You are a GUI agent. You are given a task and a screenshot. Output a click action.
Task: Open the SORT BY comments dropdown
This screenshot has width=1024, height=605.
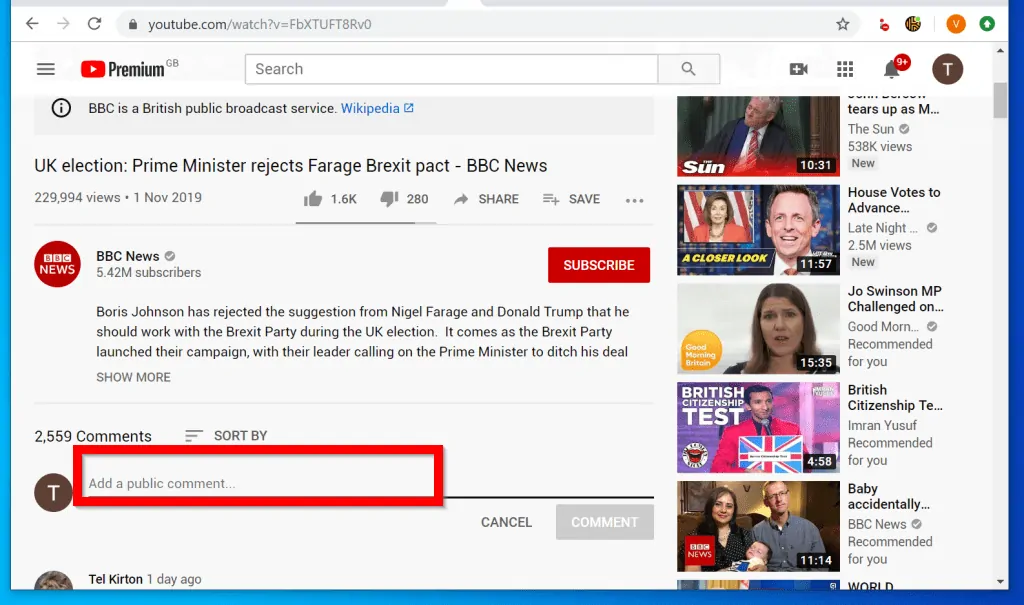point(226,435)
